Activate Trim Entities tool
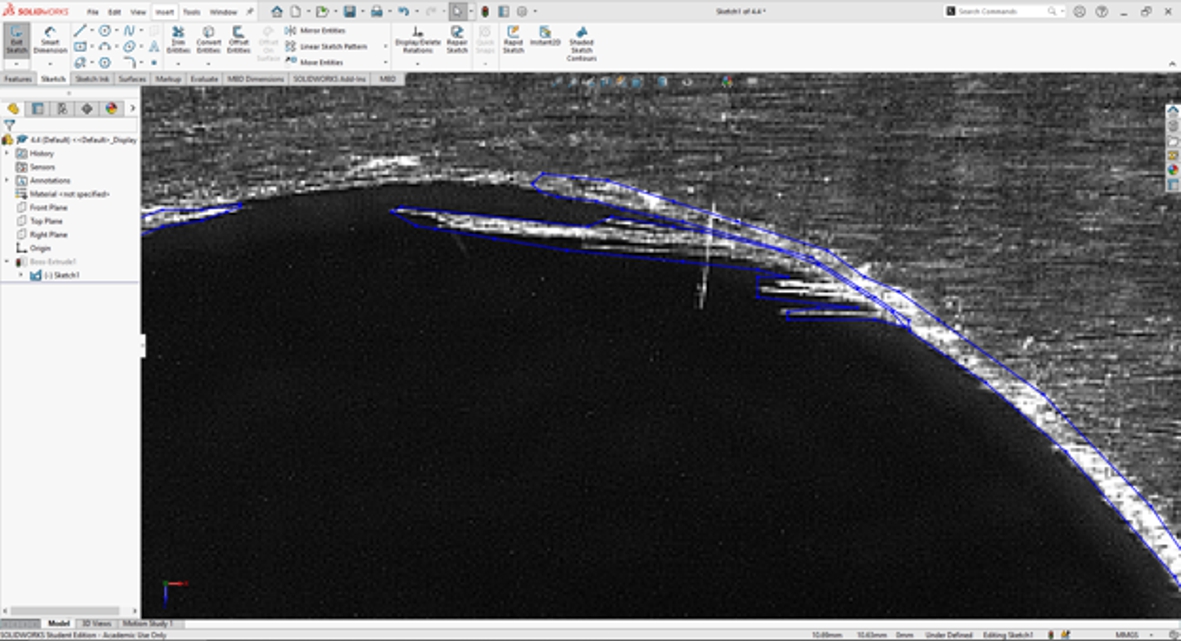This screenshot has width=1181, height=641. click(179, 40)
